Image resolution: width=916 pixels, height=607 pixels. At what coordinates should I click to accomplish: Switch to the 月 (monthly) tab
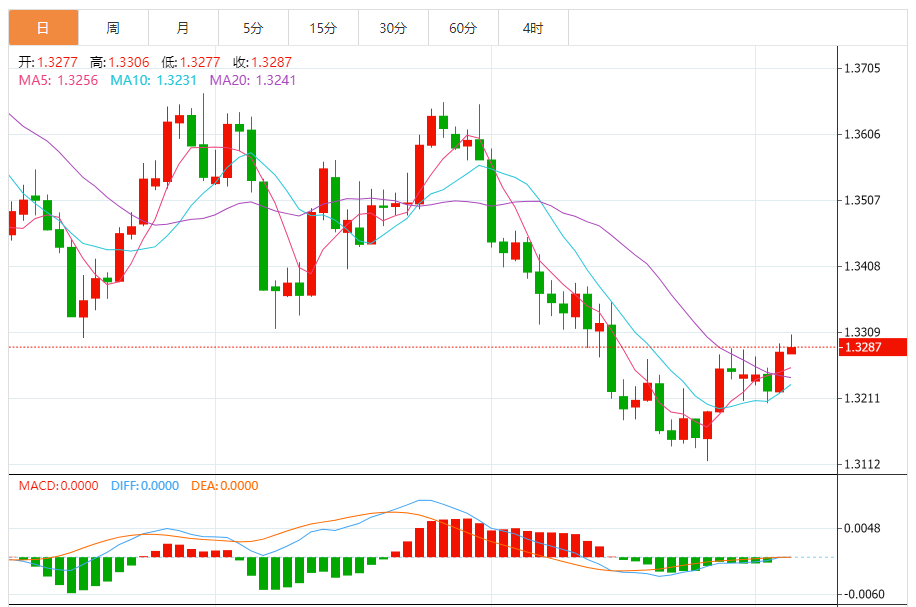(183, 27)
